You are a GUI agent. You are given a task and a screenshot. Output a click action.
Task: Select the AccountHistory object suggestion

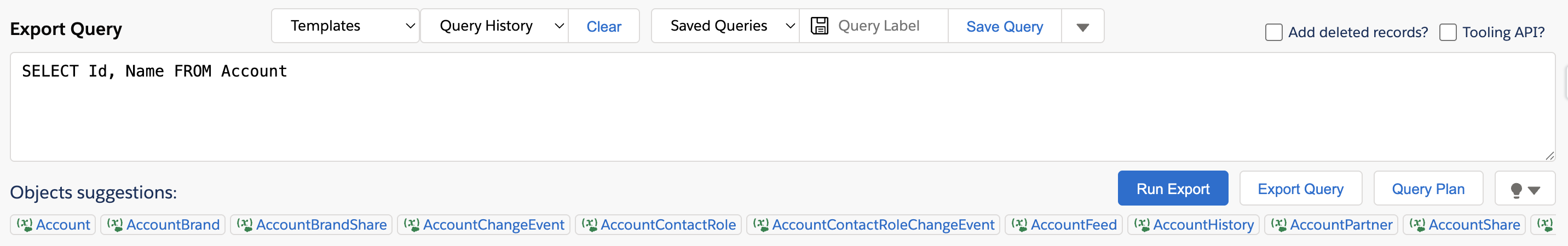1193,225
